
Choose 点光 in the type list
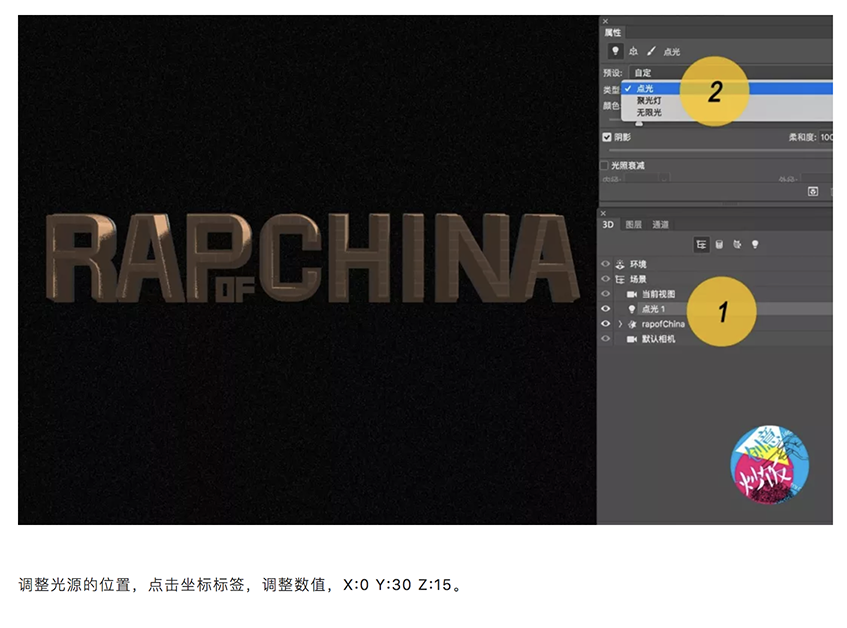click(727, 88)
